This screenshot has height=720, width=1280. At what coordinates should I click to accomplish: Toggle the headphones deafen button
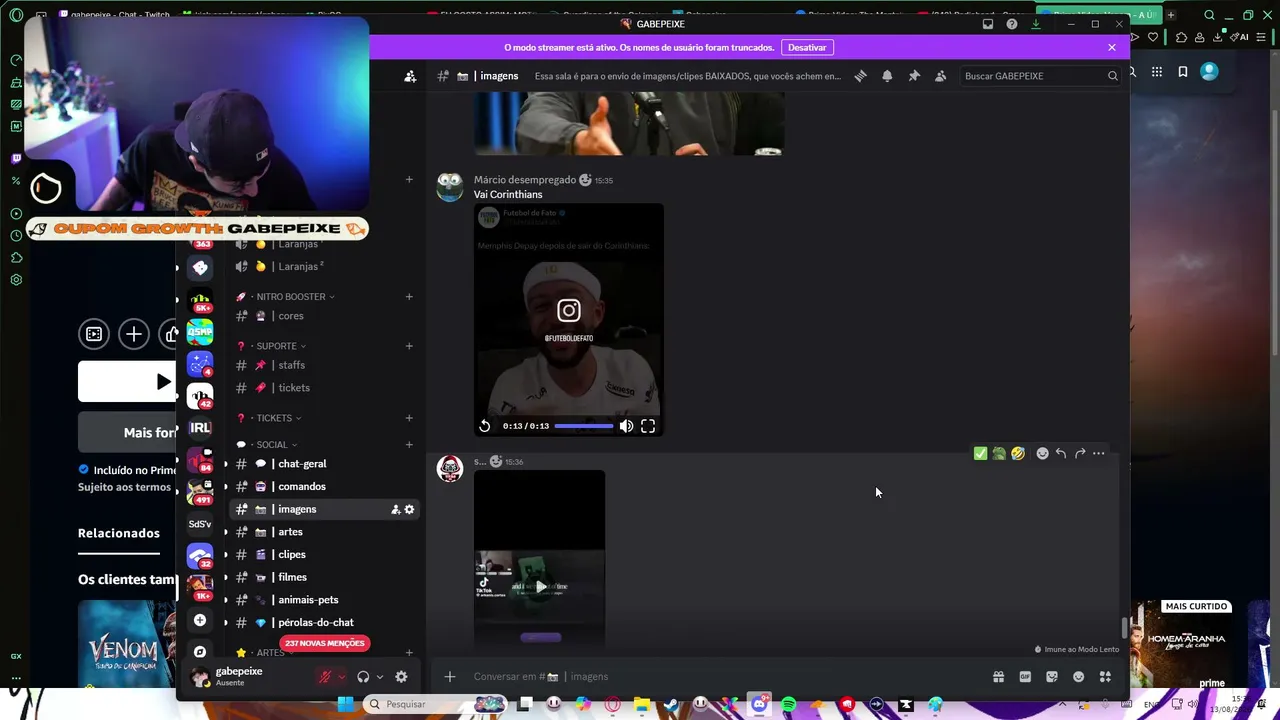click(x=363, y=677)
